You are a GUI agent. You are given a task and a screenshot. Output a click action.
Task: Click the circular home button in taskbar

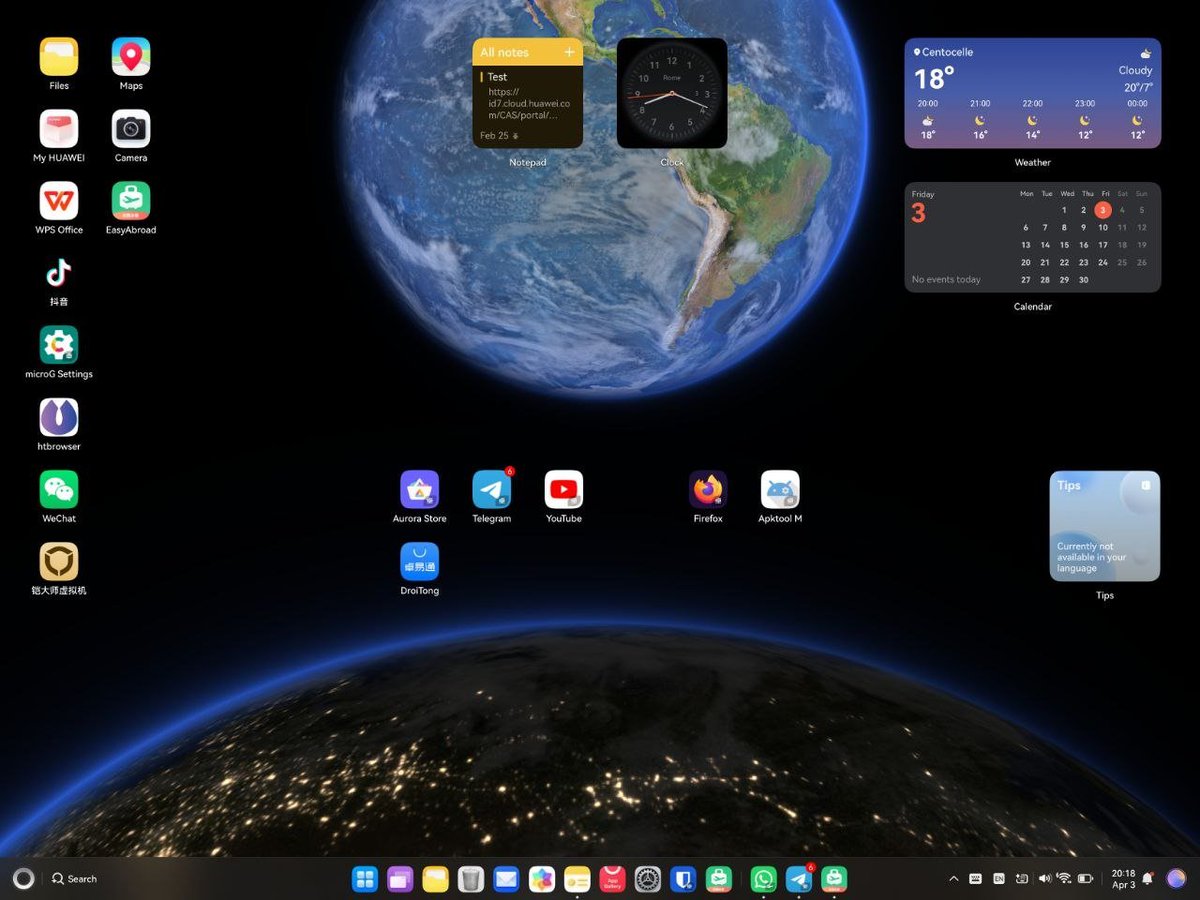(23, 879)
